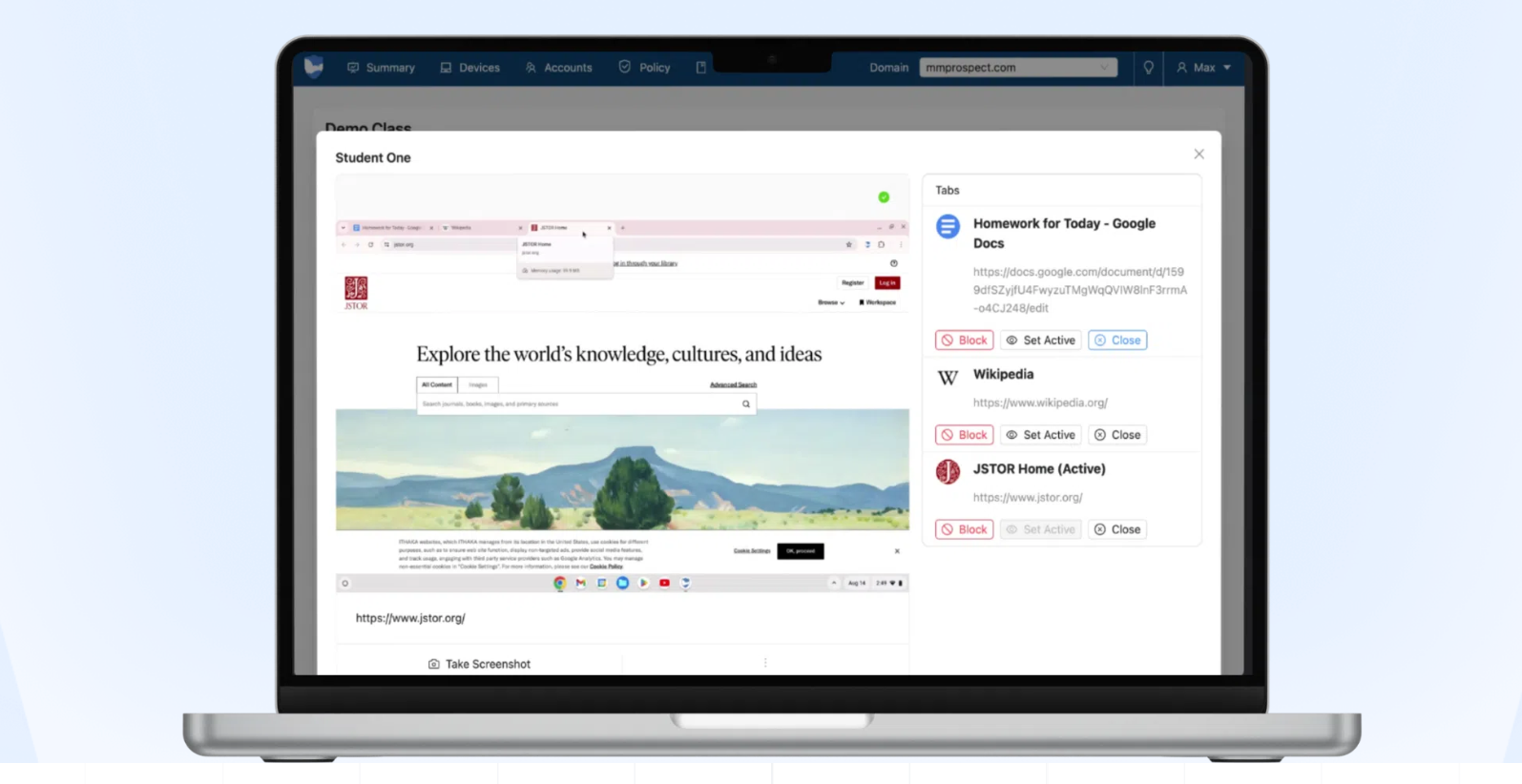Viewport: 1522px width, 784px height.
Task: Close the Homework for Today tab
Action: click(1117, 340)
